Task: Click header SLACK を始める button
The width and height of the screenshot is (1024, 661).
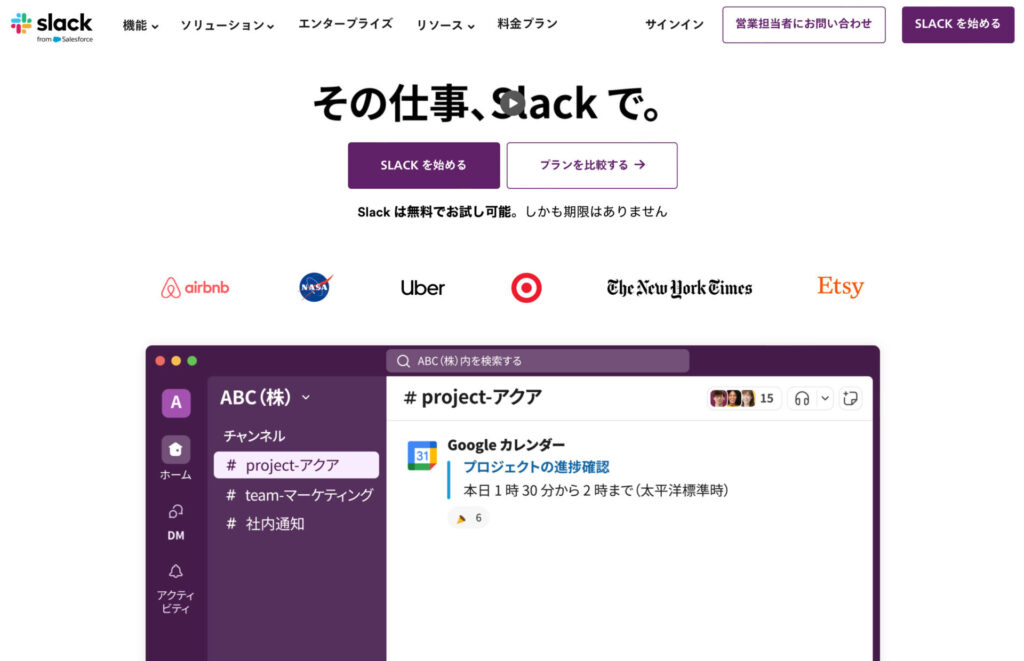Action: 958,25
